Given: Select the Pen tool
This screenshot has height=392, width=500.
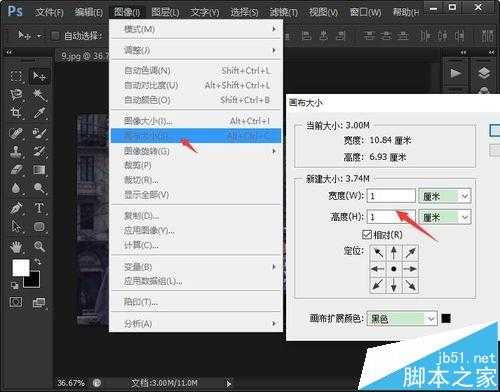Looking at the screenshot, I should tap(16, 208).
